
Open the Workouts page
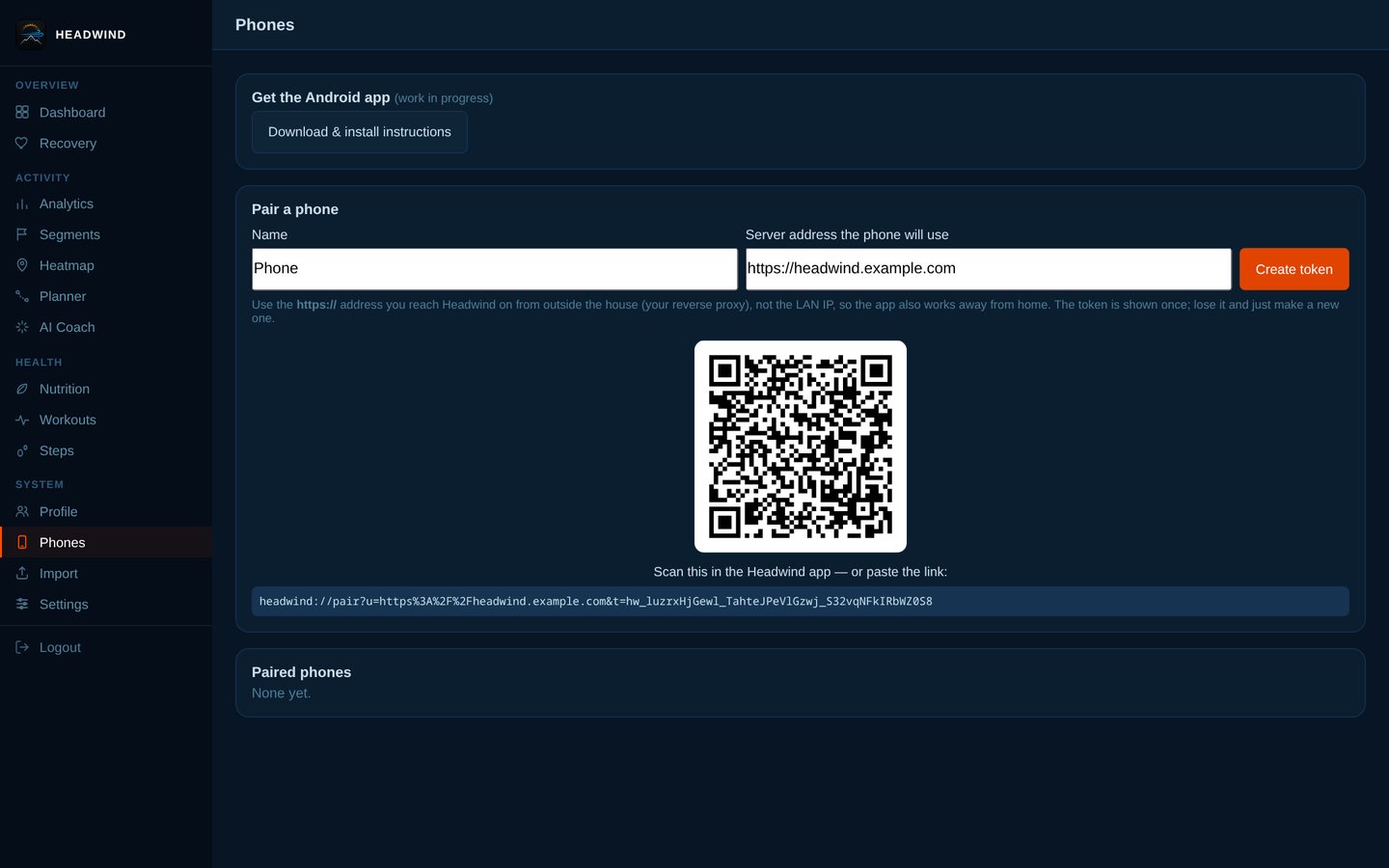coord(106,420)
